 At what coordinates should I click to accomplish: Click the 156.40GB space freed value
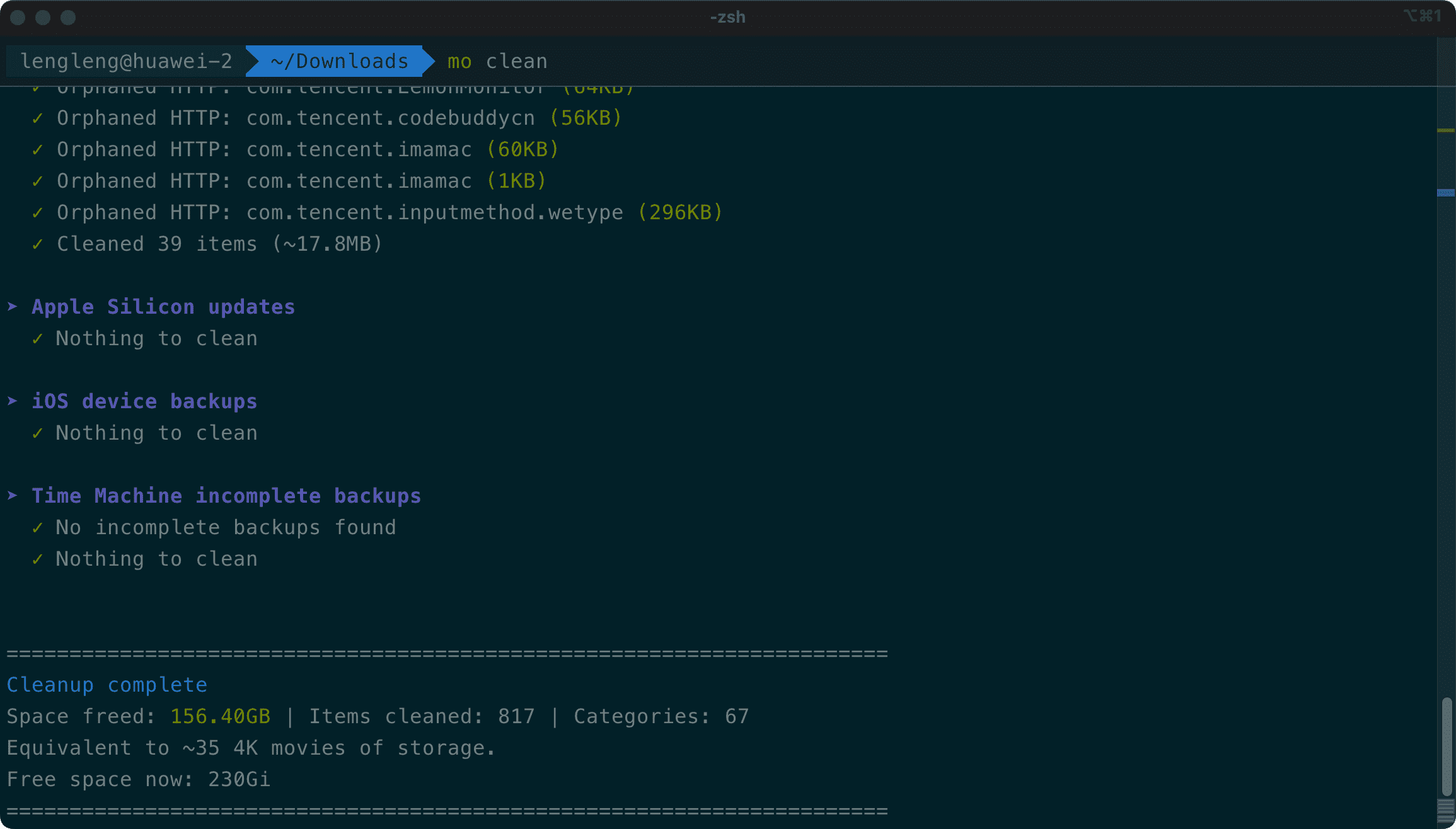tap(221, 716)
